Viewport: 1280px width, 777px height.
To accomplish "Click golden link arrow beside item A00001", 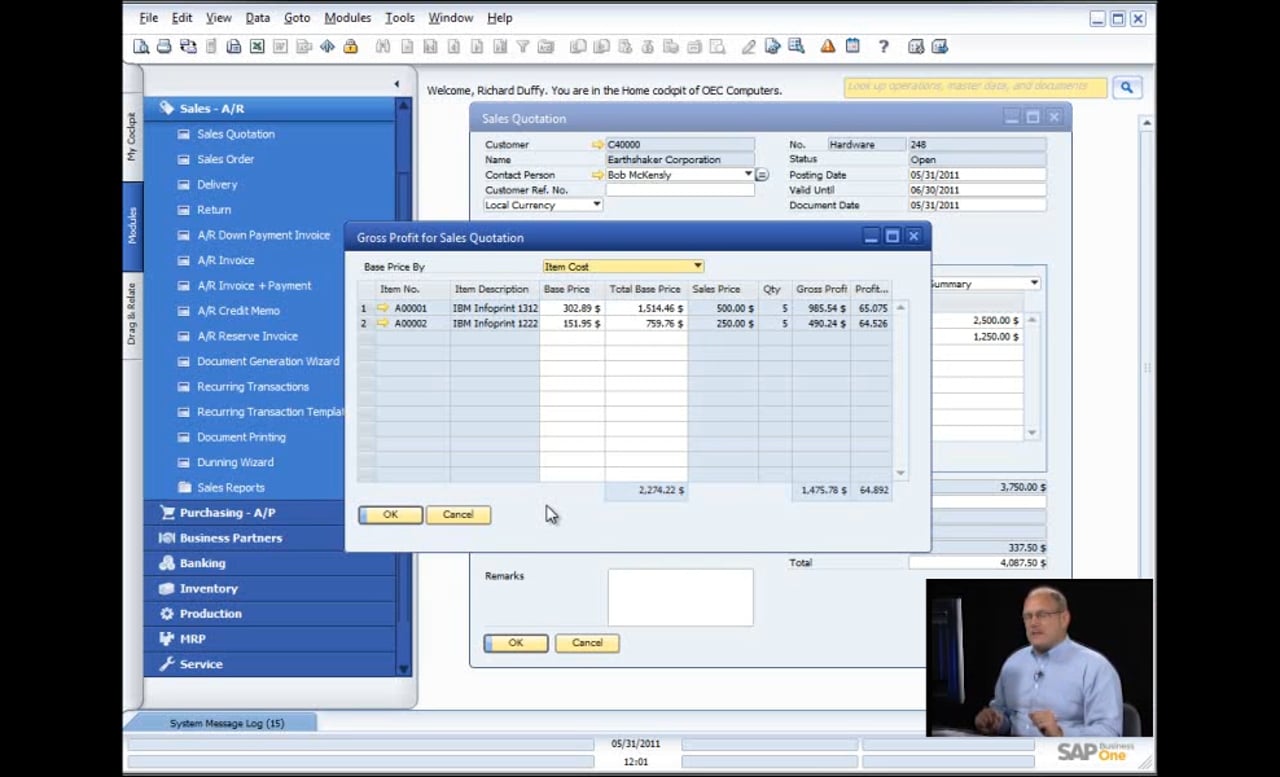I will coord(382,308).
